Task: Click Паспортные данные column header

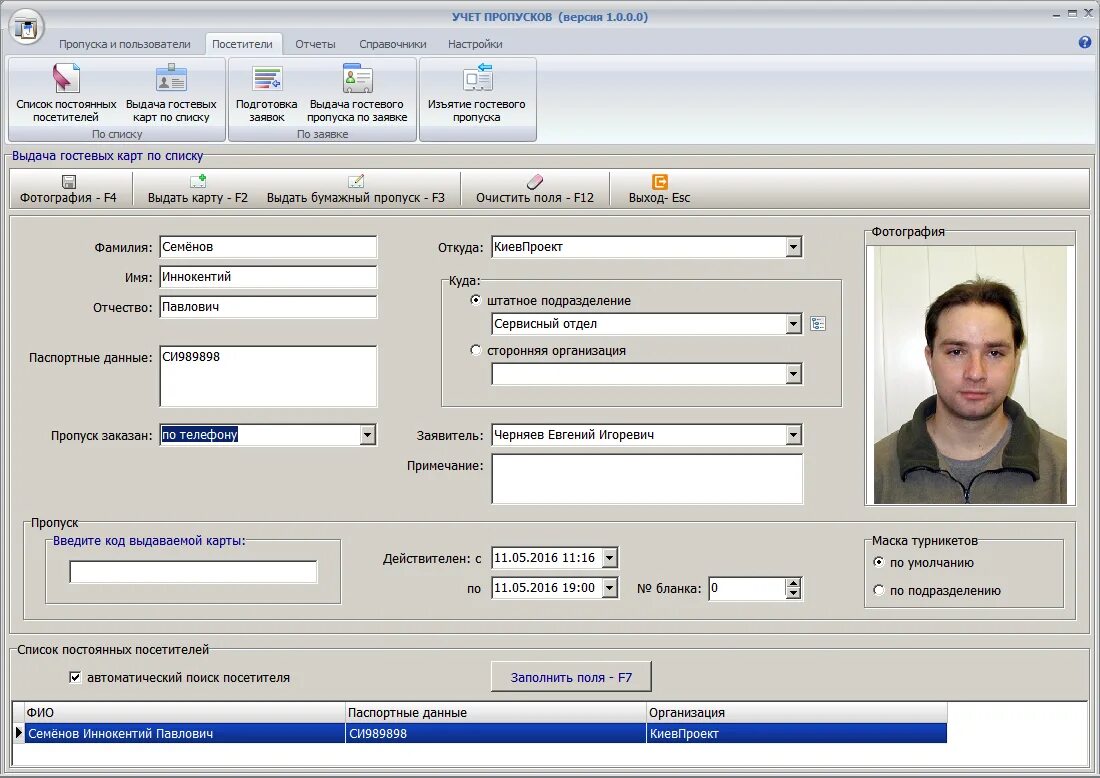Action: [x=496, y=713]
